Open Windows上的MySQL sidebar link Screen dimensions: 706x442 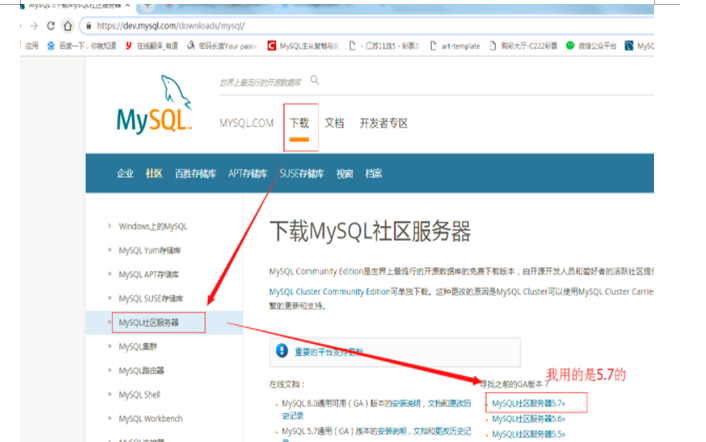153,226
